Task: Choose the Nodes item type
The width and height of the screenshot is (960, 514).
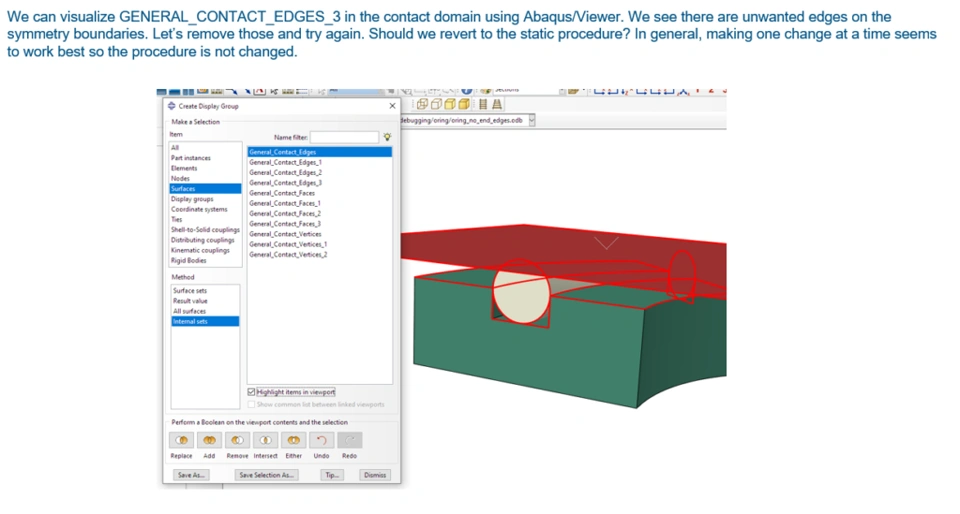Action: 205,178
